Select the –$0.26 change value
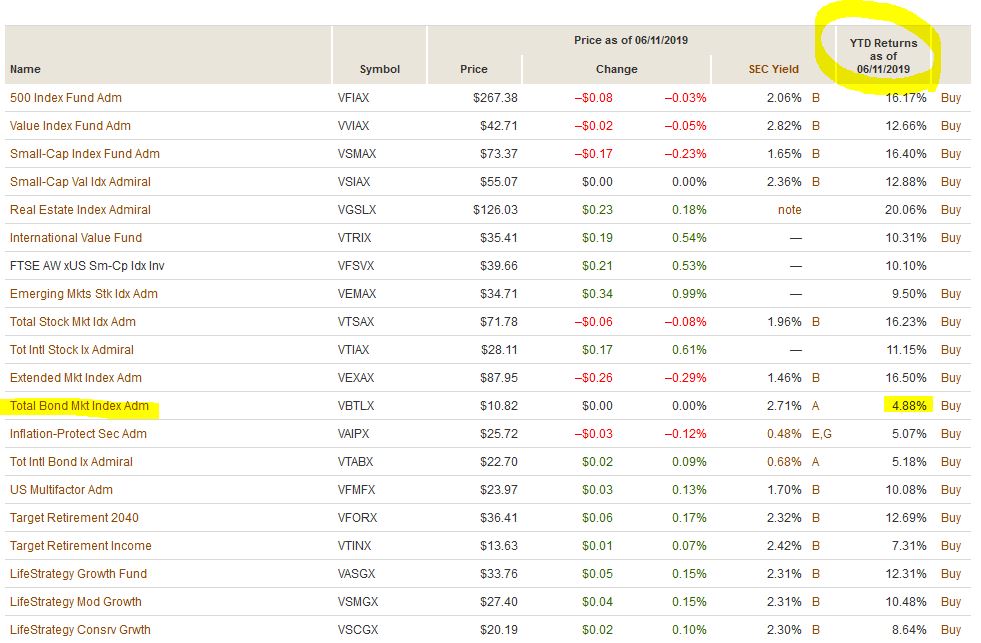 pos(593,378)
